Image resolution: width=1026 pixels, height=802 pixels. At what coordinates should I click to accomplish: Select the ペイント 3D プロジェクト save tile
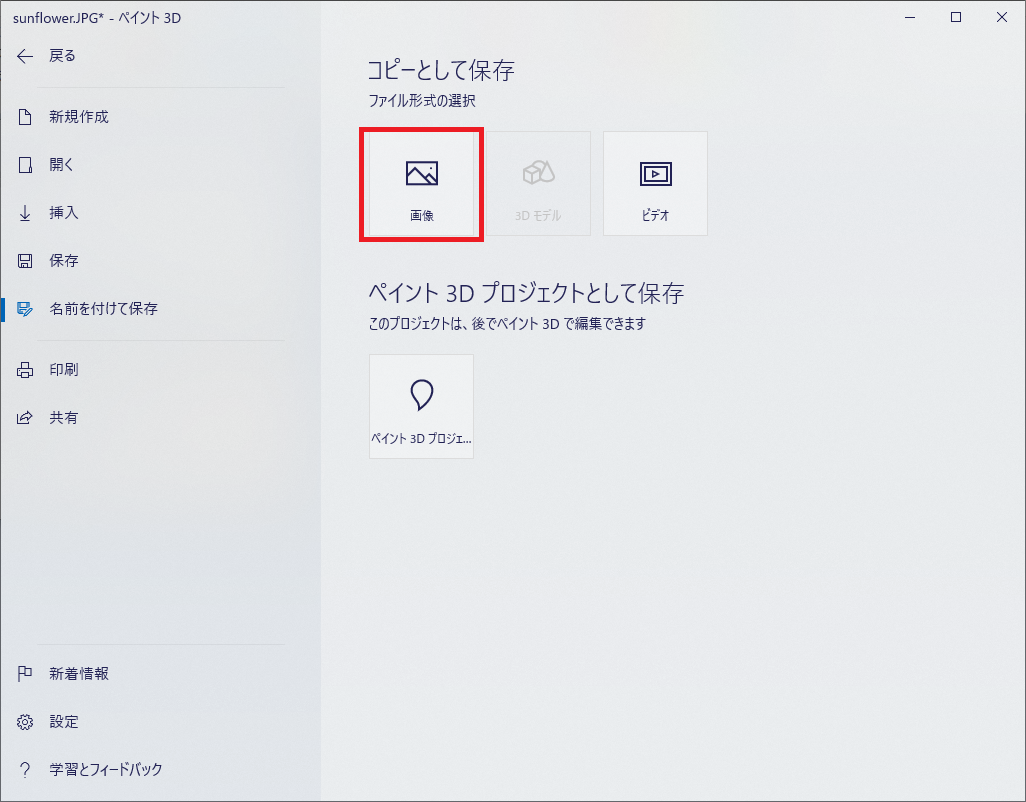click(421, 405)
